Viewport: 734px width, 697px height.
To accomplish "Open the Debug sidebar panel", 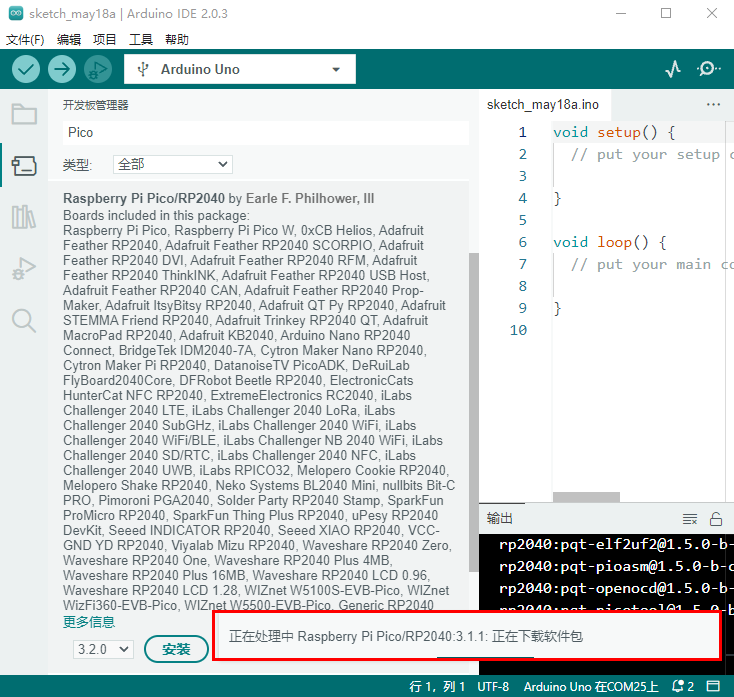I will pyautogui.click(x=24, y=269).
